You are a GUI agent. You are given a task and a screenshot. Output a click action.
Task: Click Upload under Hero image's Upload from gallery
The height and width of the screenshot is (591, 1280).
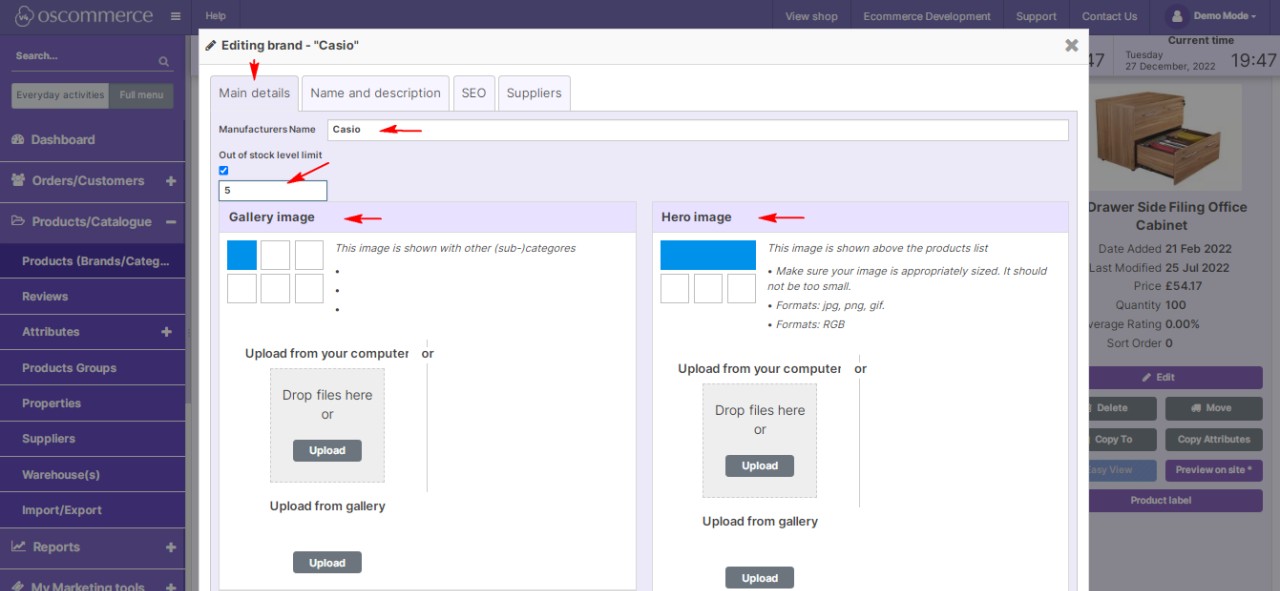760,578
